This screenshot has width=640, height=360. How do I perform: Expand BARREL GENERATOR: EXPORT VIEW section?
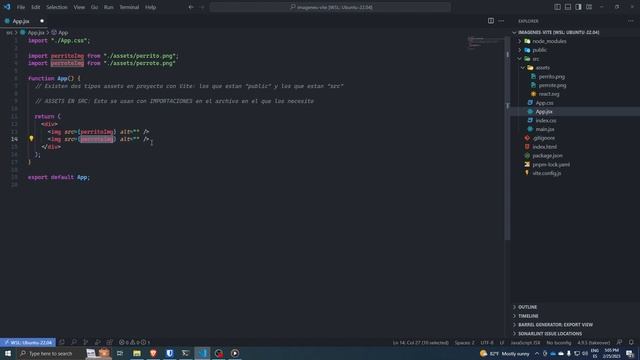[x=555, y=325]
